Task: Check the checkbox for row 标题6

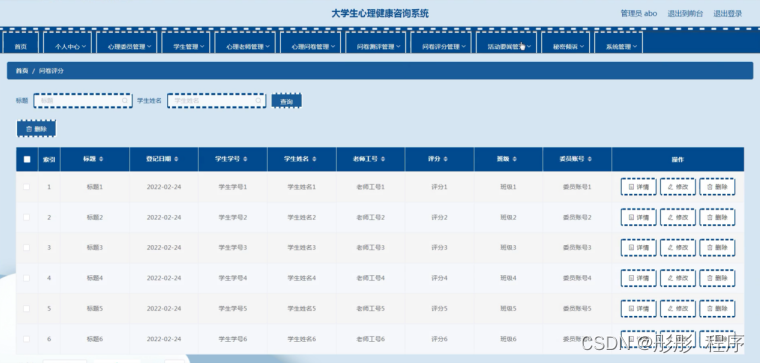Action: 27,339
